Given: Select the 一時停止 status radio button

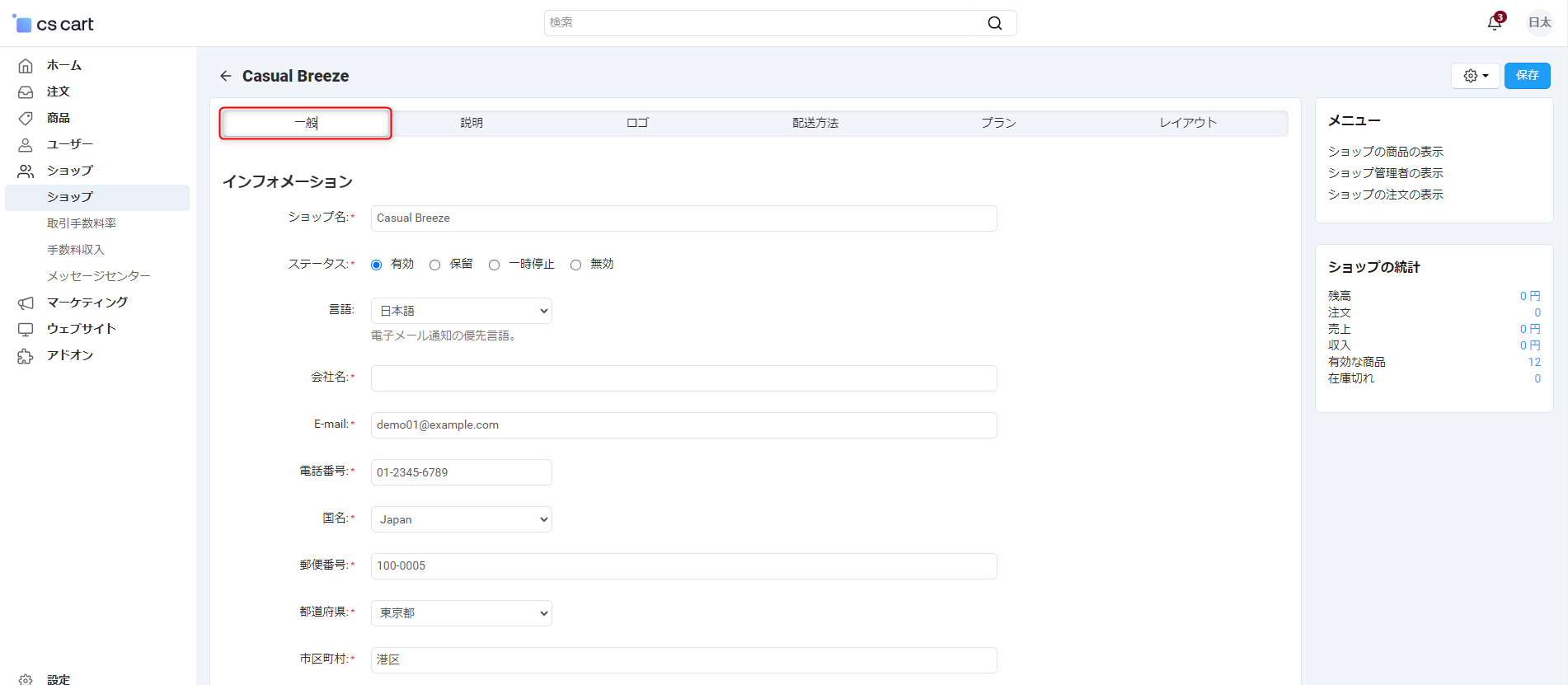Looking at the screenshot, I should (494, 265).
